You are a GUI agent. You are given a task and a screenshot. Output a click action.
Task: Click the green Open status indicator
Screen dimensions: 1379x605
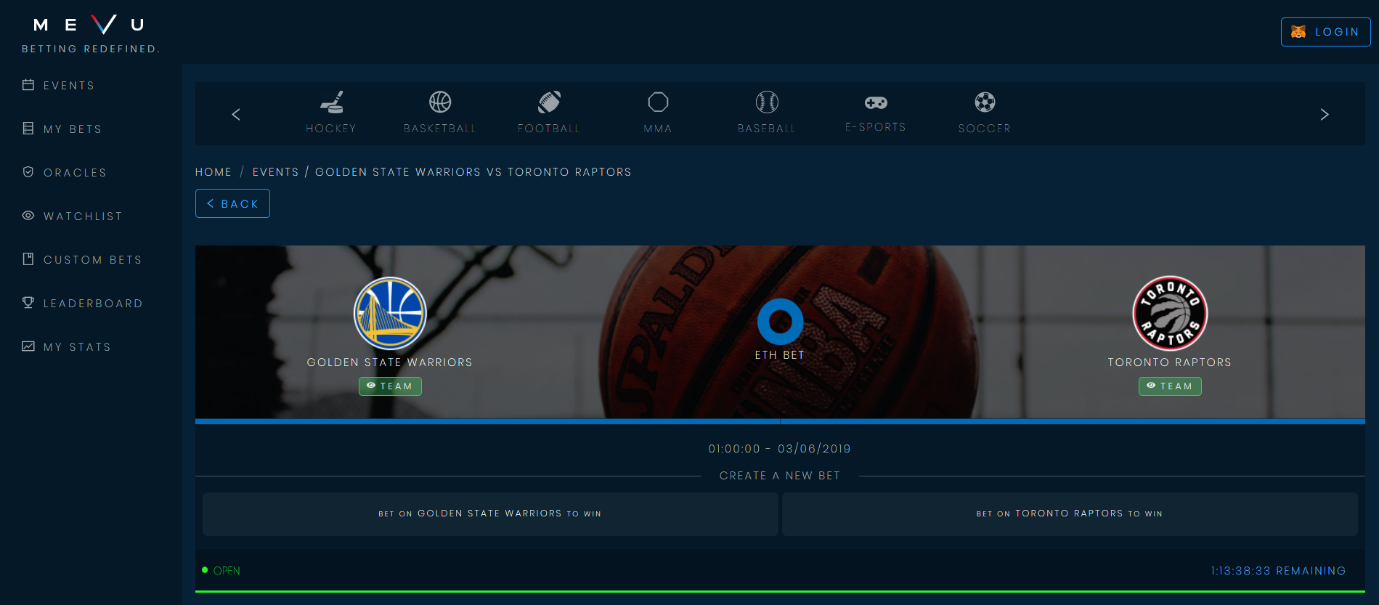(x=221, y=571)
